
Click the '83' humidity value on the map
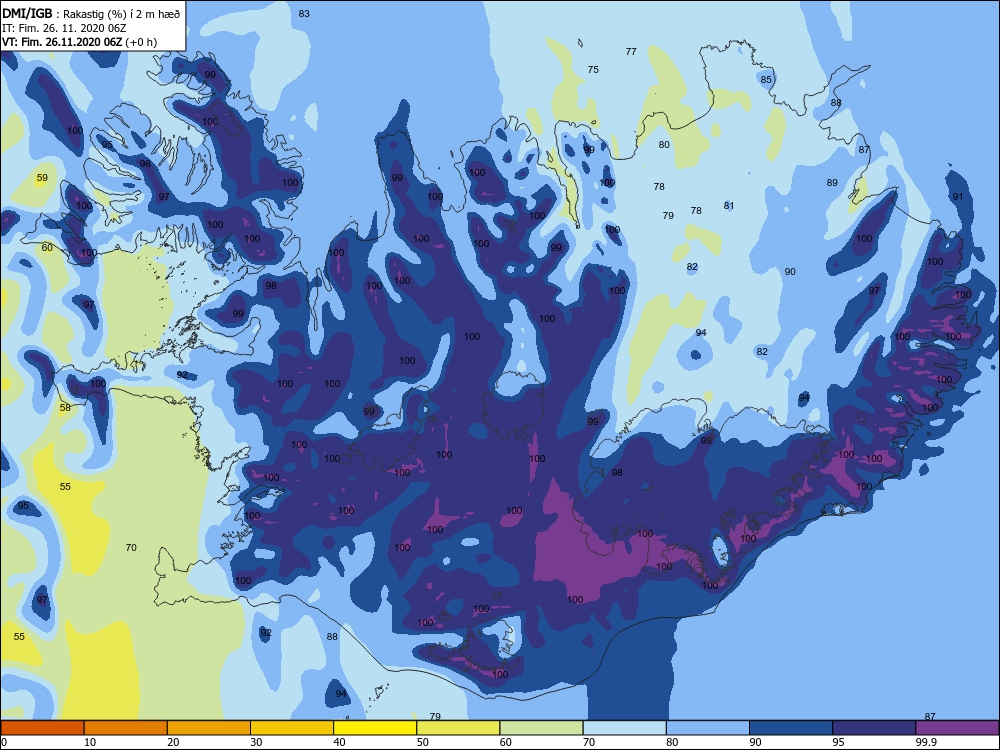[304, 13]
